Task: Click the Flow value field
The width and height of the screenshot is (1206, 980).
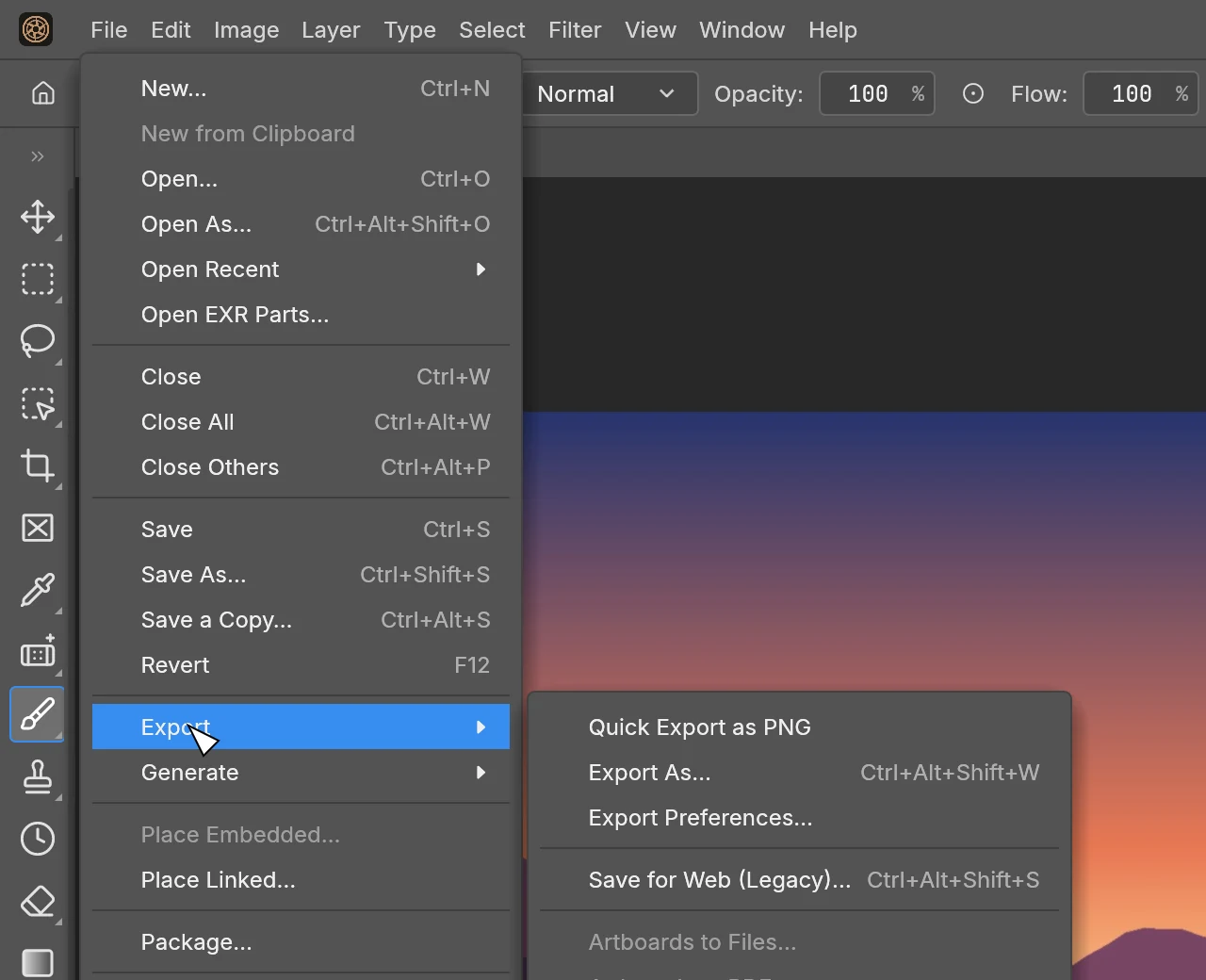Action: click(x=1140, y=93)
